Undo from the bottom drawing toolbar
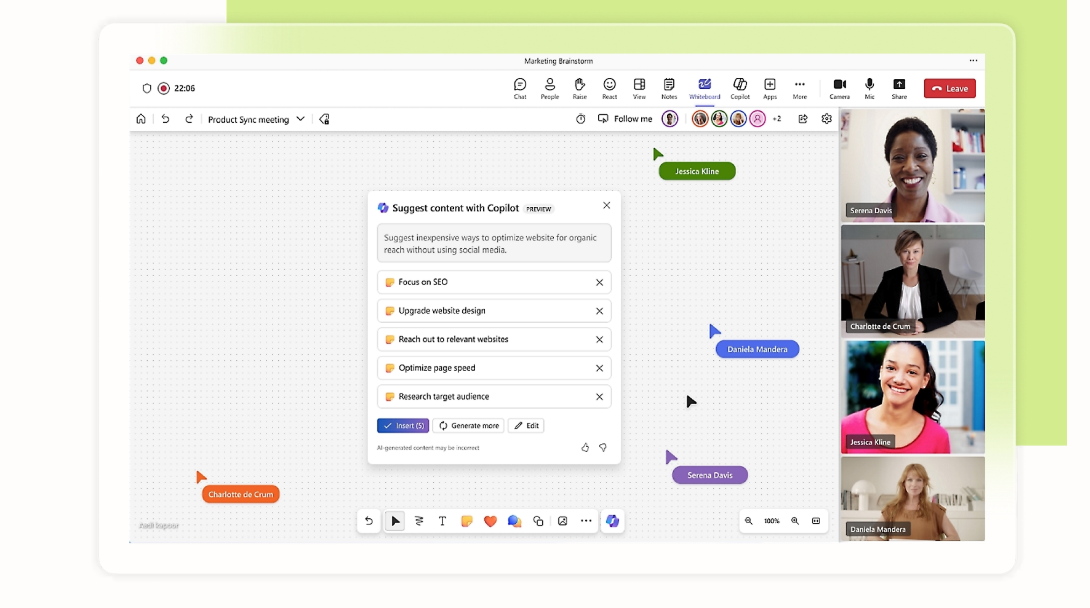Image resolution: width=1090 pixels, height=608 pixels. 369,521
